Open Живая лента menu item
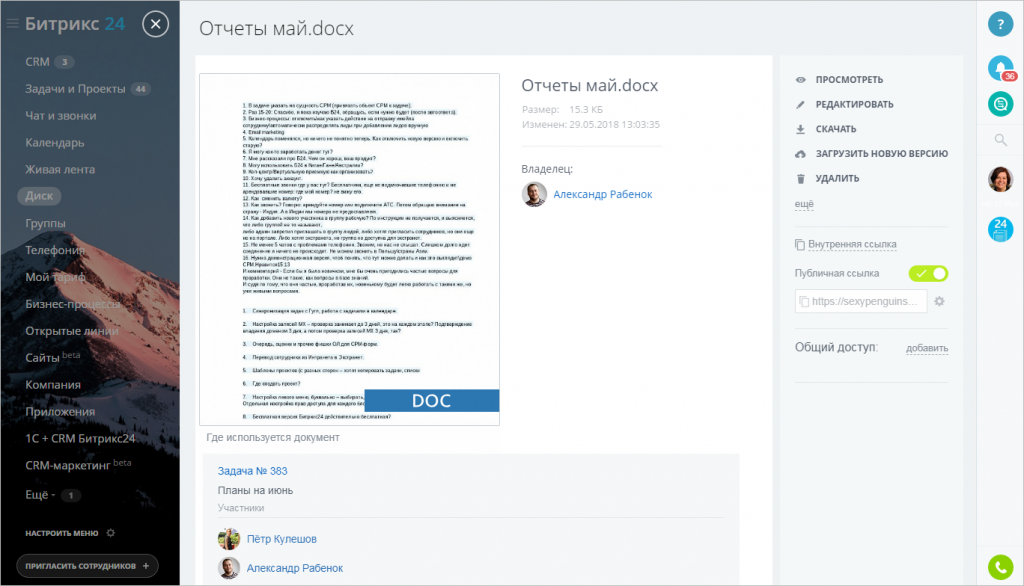The height and width of the screenshot is (586, 1024). point(60,169)
